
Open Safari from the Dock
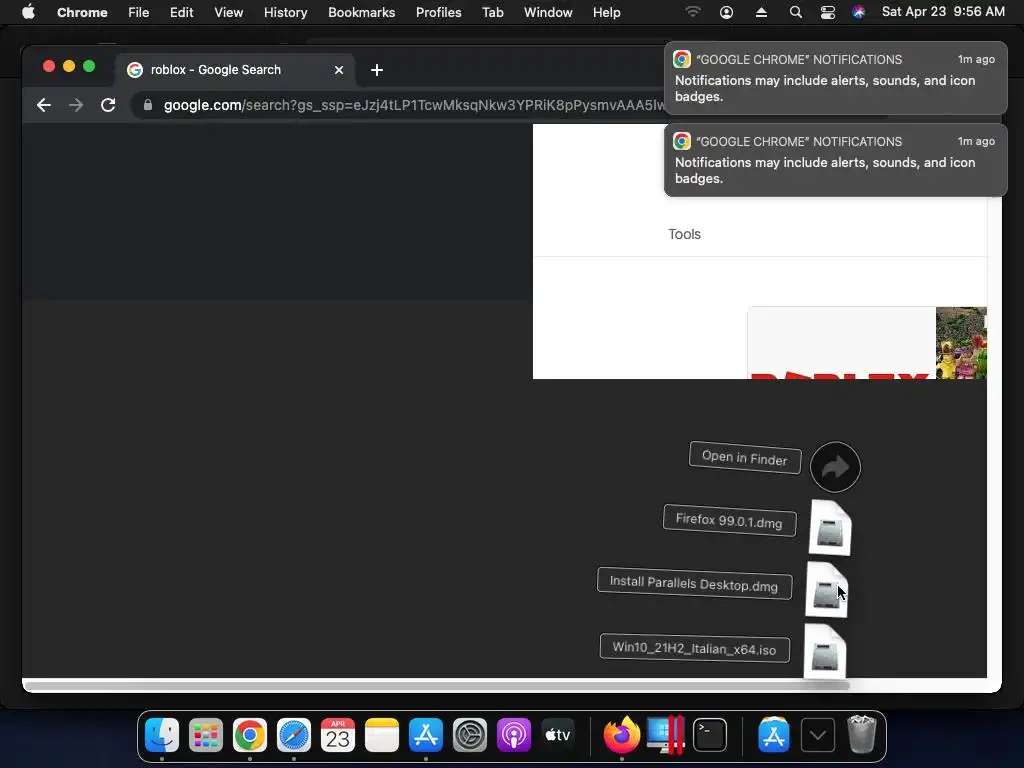coord(294,735)
